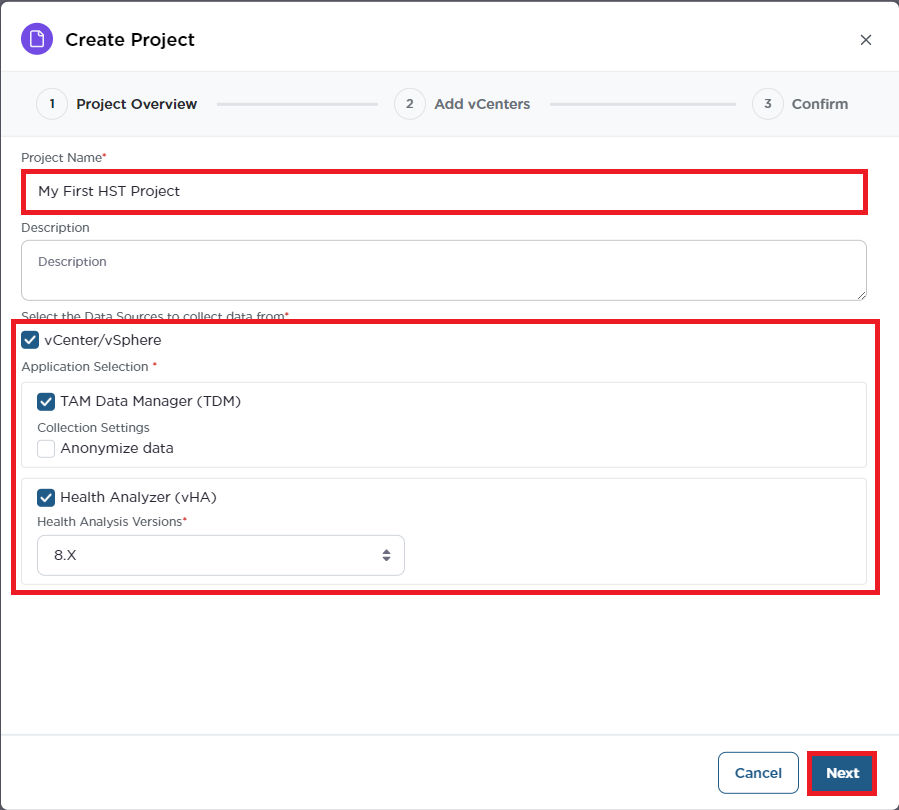Click the step 1 circle indicator
899x810 pixels.
tap(52, 104)
